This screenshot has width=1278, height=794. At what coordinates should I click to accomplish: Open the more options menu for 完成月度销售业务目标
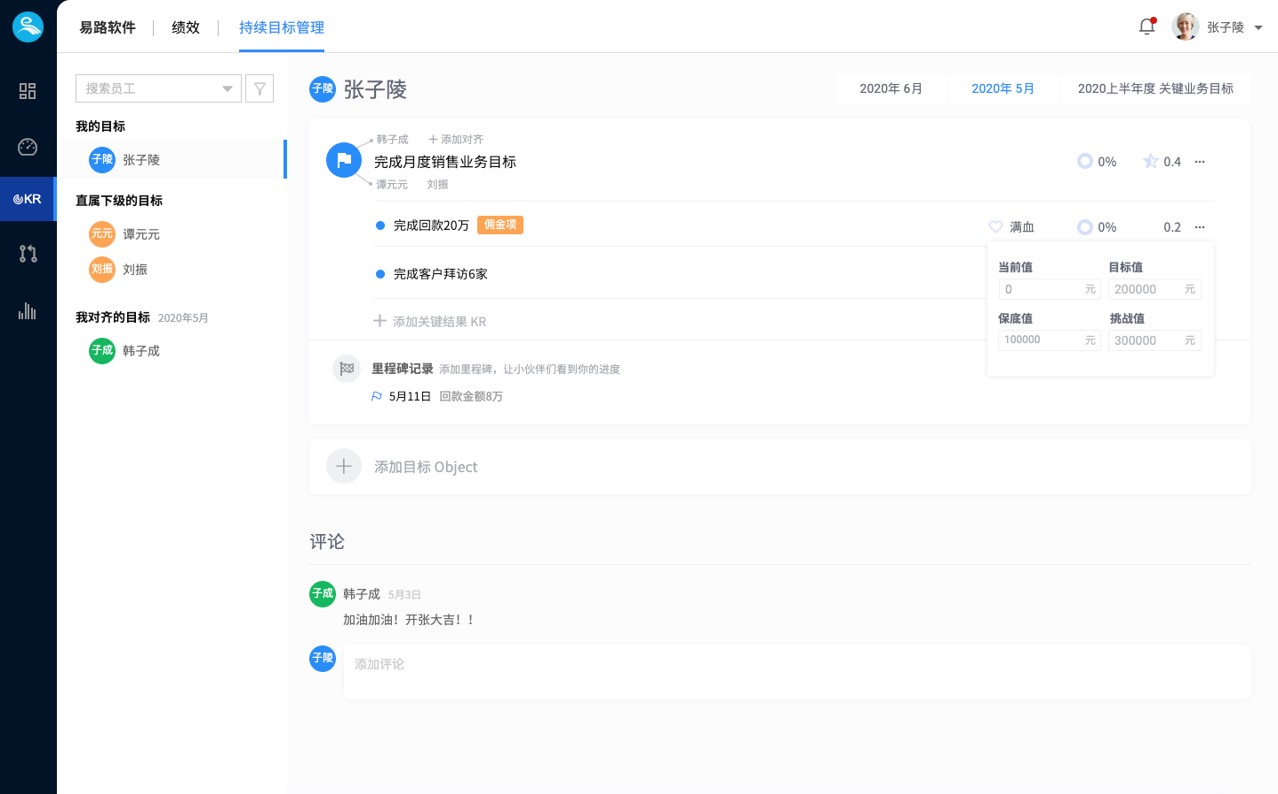coord(1200,161)
